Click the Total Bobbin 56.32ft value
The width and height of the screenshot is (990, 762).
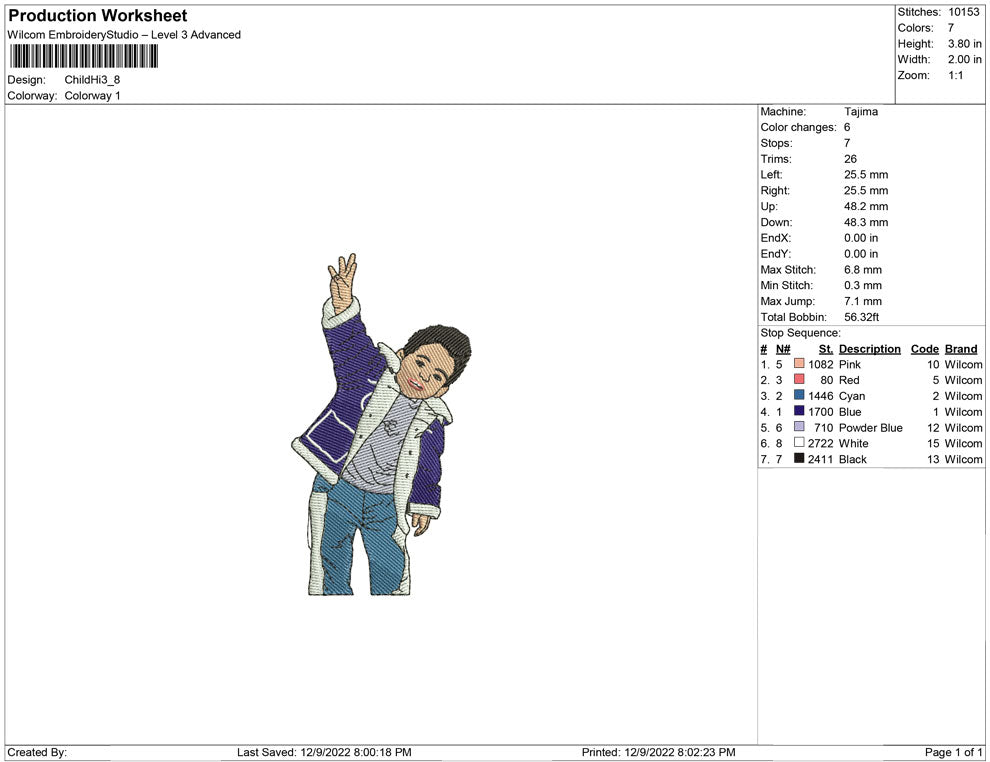[861, 317]
